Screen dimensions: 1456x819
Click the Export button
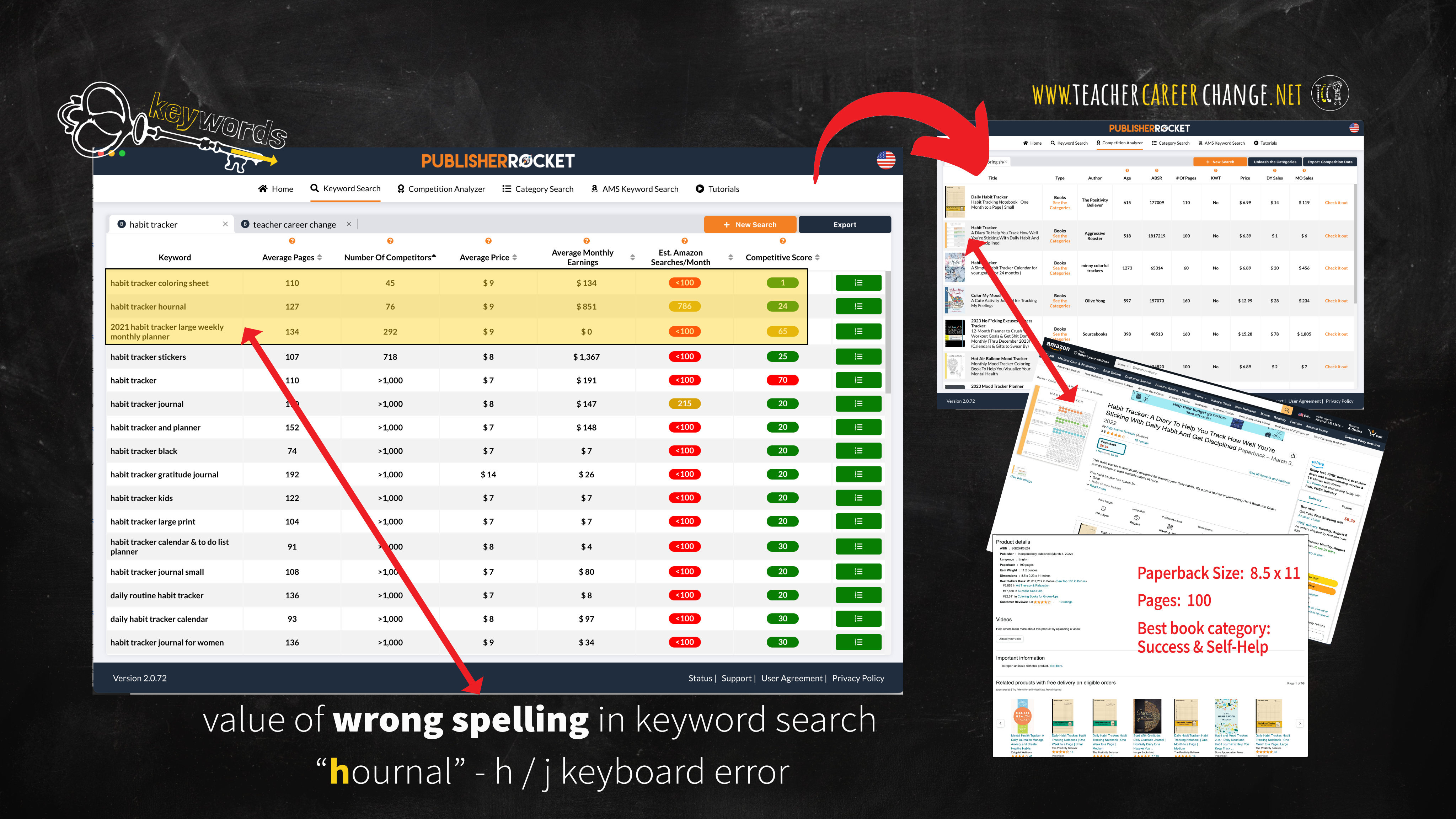[845, 224]
